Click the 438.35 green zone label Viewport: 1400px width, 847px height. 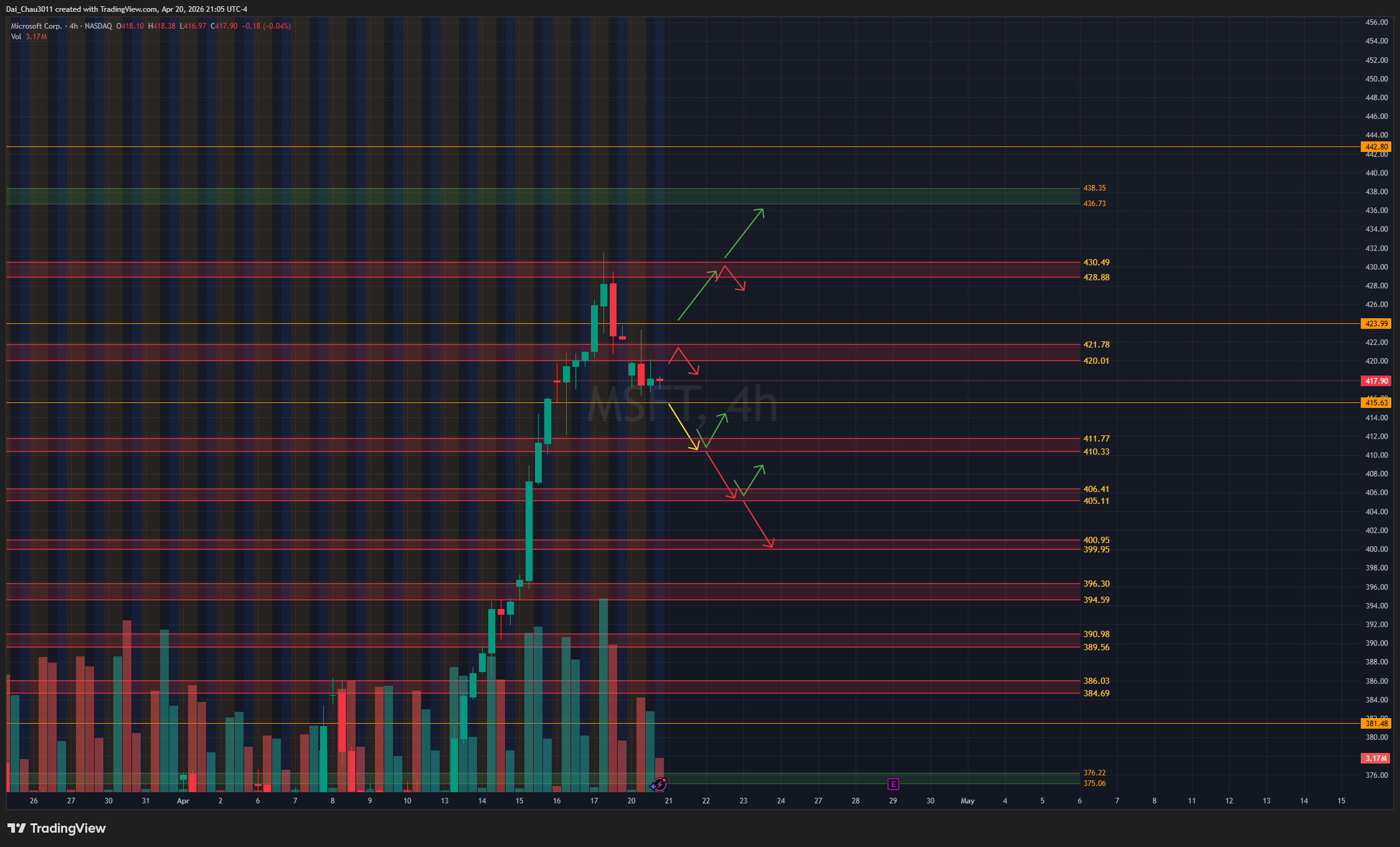[1094, 187]
